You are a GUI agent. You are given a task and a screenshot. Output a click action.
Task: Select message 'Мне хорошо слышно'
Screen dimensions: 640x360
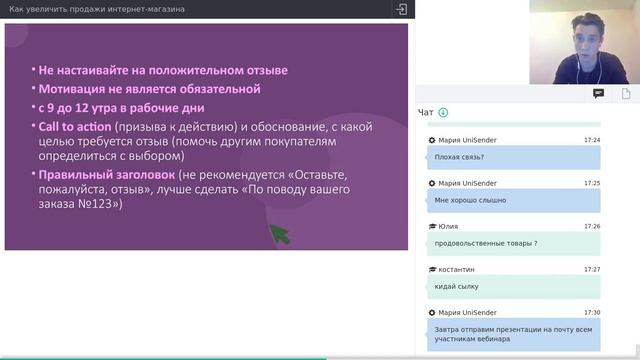pyautogui.click(x=513, y=200)
